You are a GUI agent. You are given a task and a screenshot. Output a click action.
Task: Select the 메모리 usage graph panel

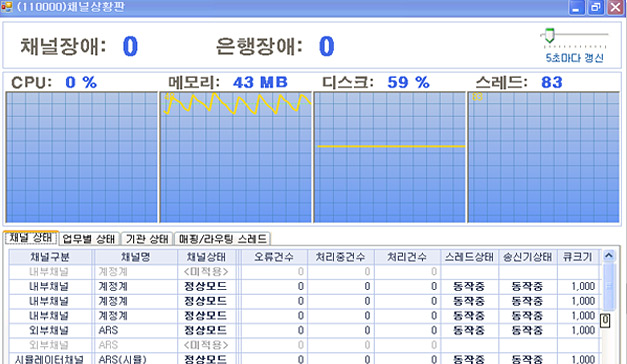pos(236,157)
